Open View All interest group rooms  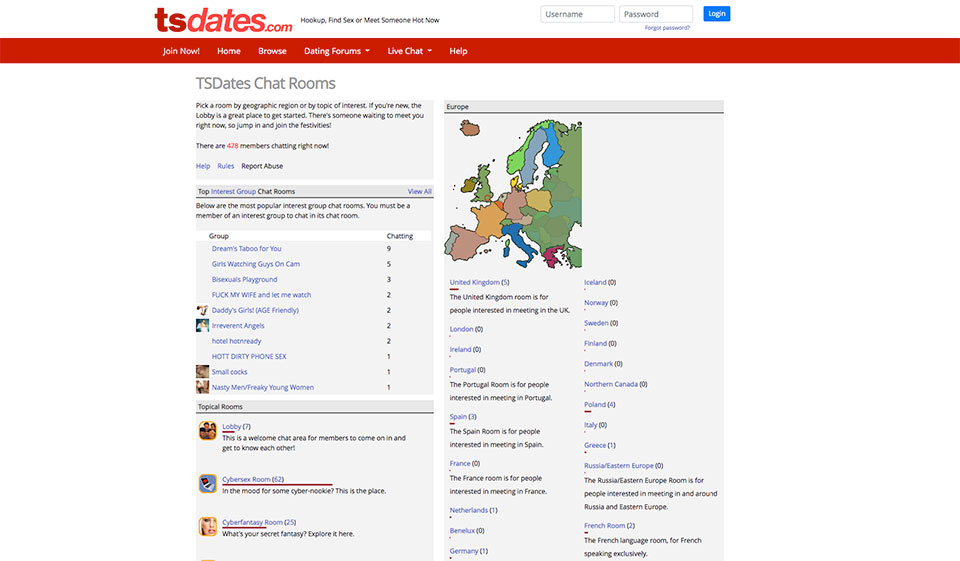click(x=419, y=191)
